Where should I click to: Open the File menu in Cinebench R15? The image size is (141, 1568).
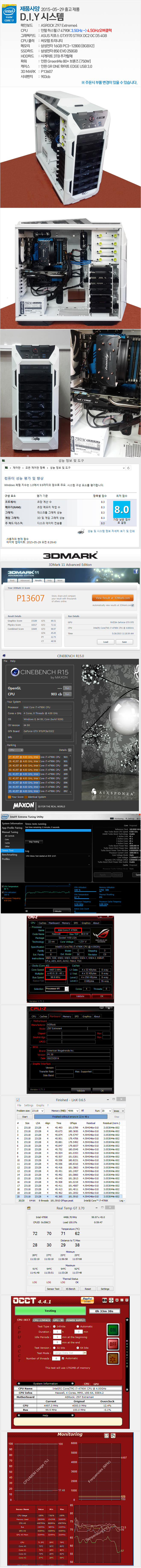(x=6, y=661)
